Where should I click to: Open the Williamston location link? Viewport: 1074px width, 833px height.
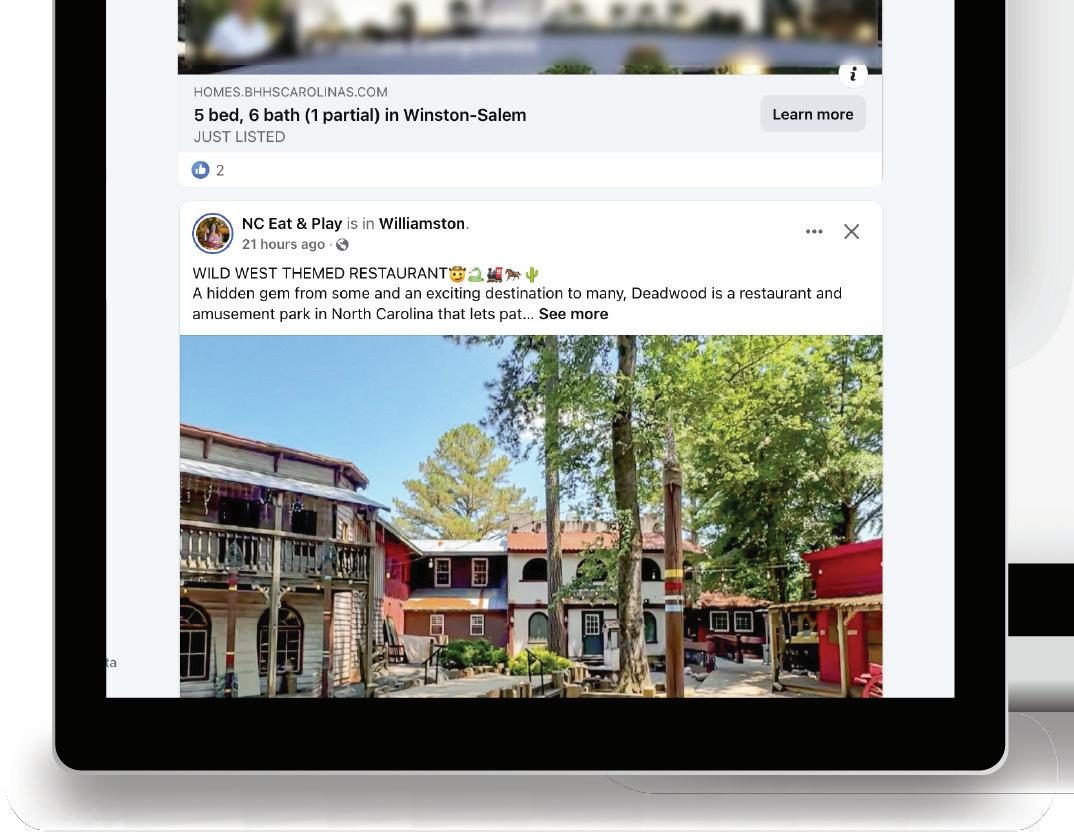[x=422, y=223]
